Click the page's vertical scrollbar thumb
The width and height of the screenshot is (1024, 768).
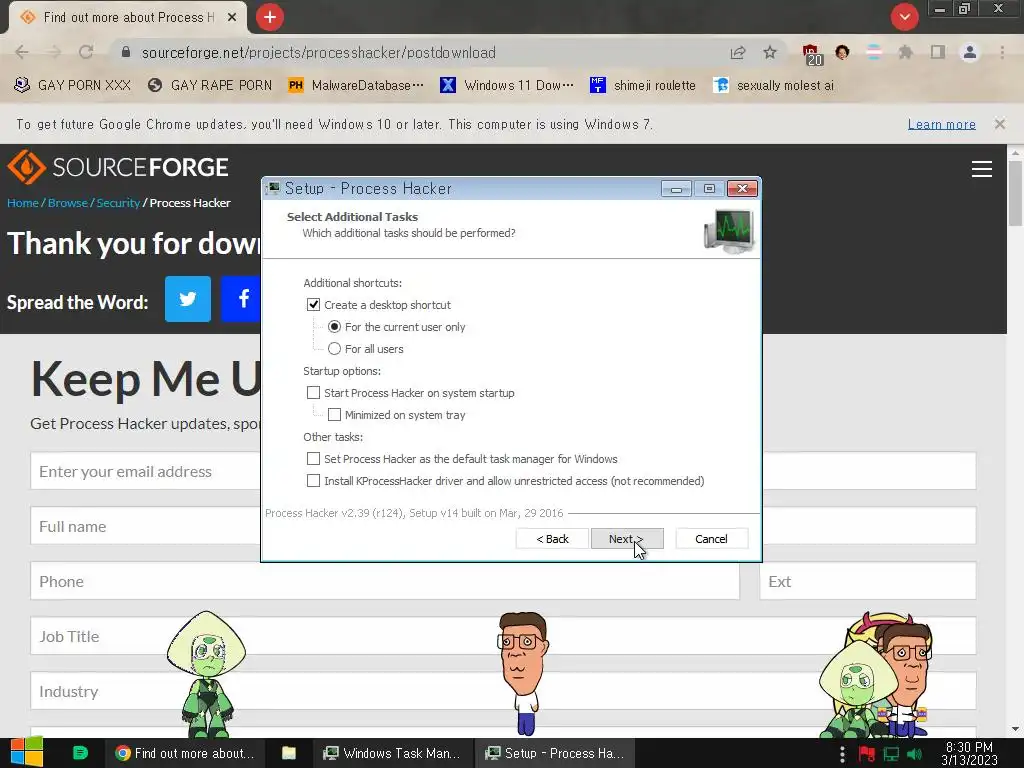point(1015,193)
